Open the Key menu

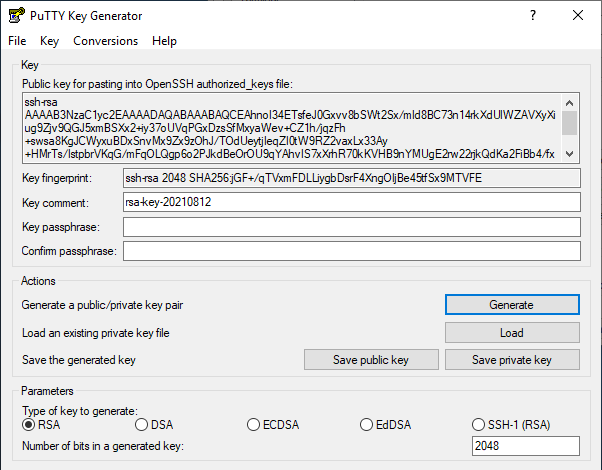[50, 41]
